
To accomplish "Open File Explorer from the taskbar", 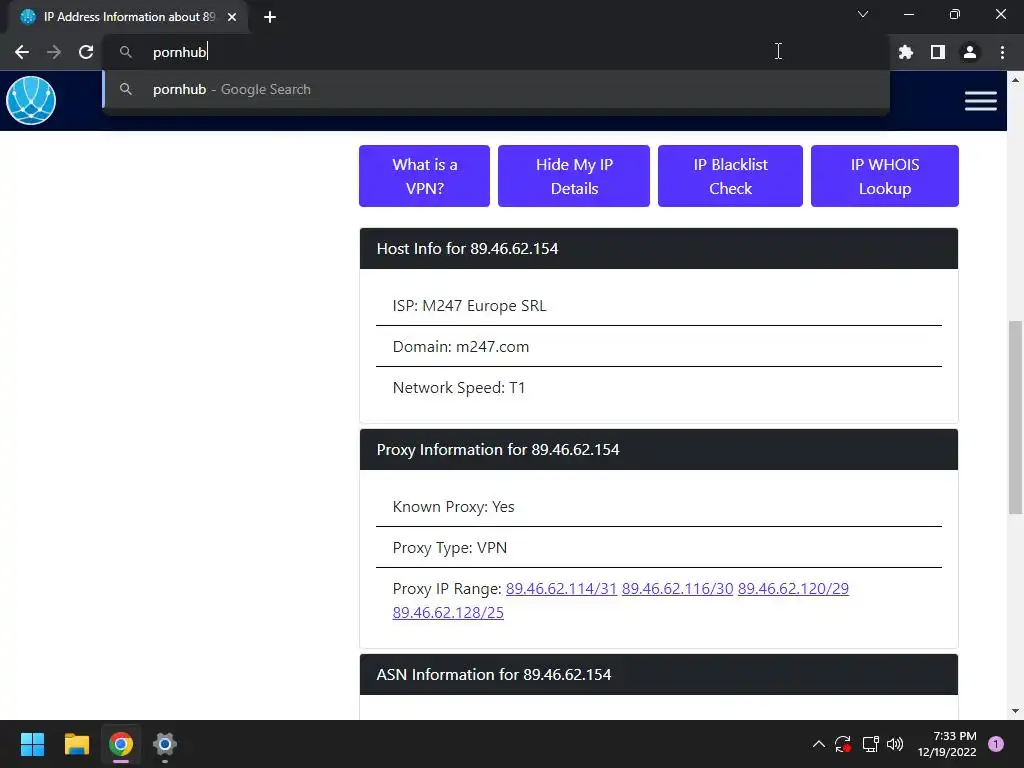I will (x=76, y=744).
